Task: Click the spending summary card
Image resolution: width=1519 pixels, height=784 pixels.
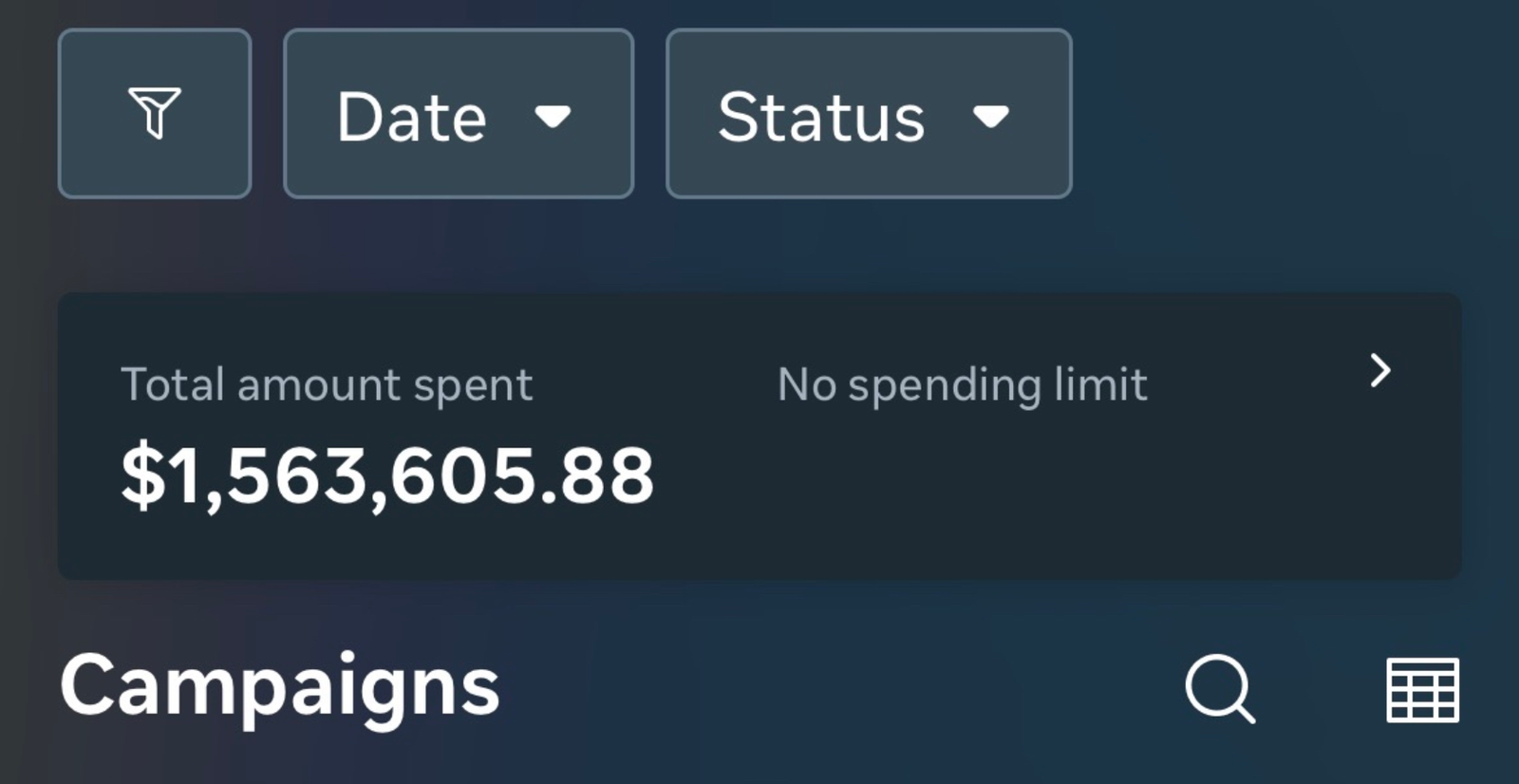Action: pyautogui.click(x=759, y=433)
